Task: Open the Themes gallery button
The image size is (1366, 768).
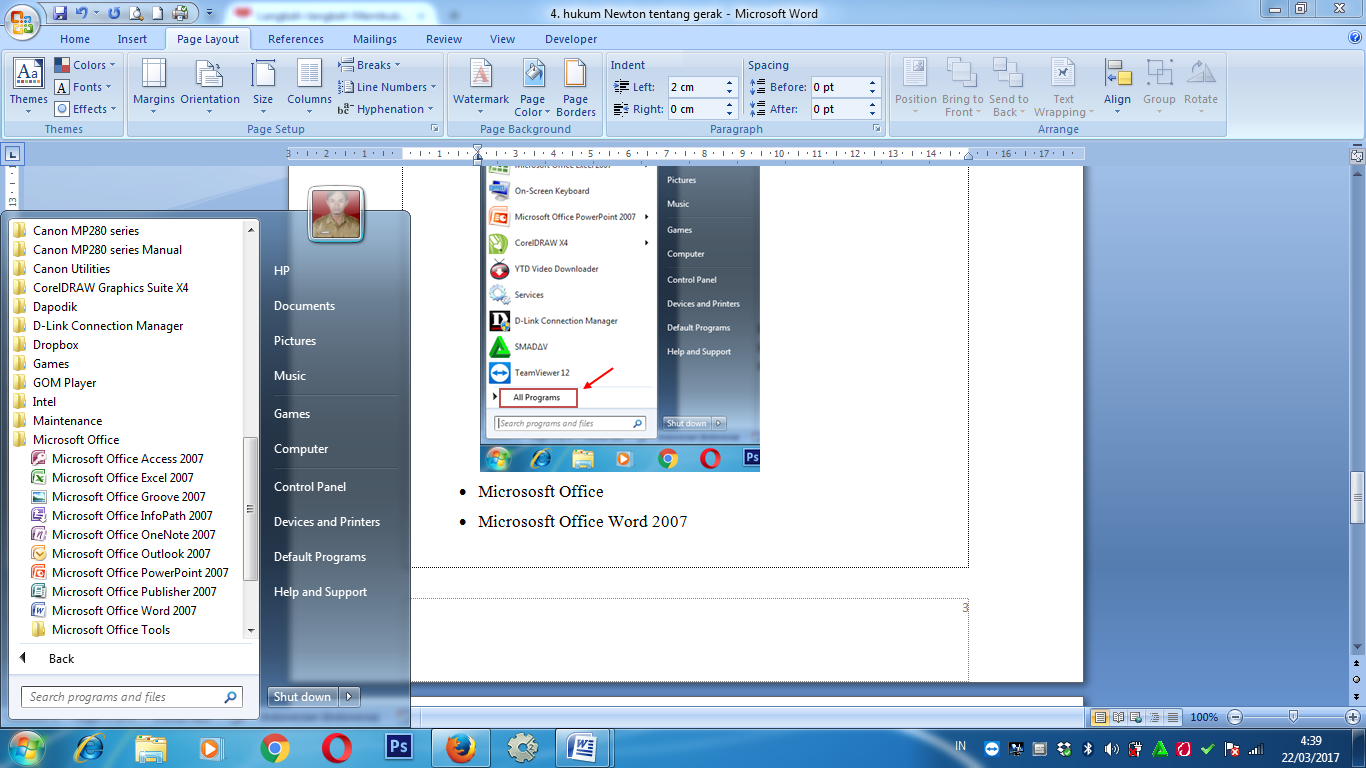Action: pyautogui.click(x=28, y=86)
